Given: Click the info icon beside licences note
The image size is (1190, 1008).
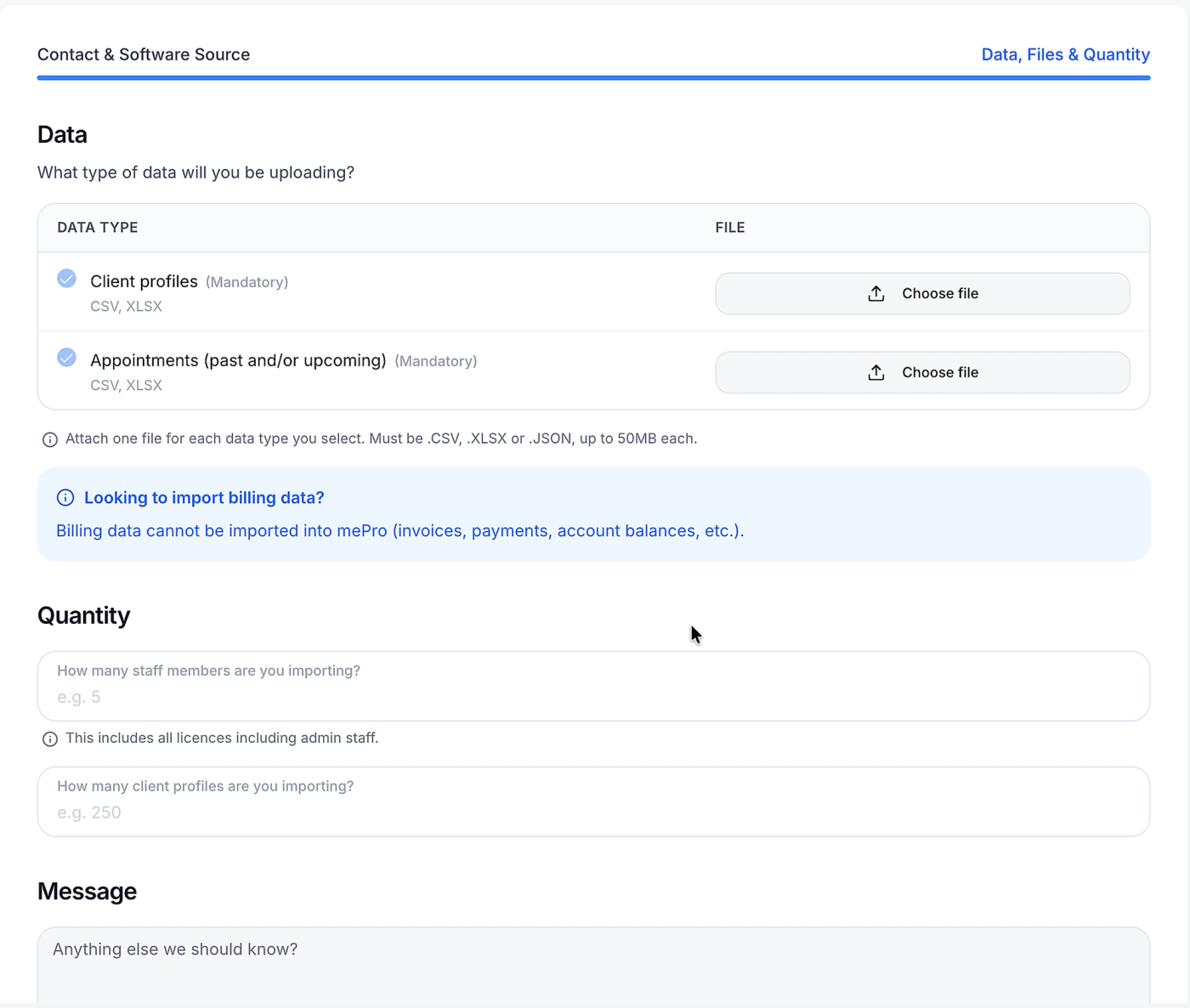Looking at the screenshot, I should [50, 739].
